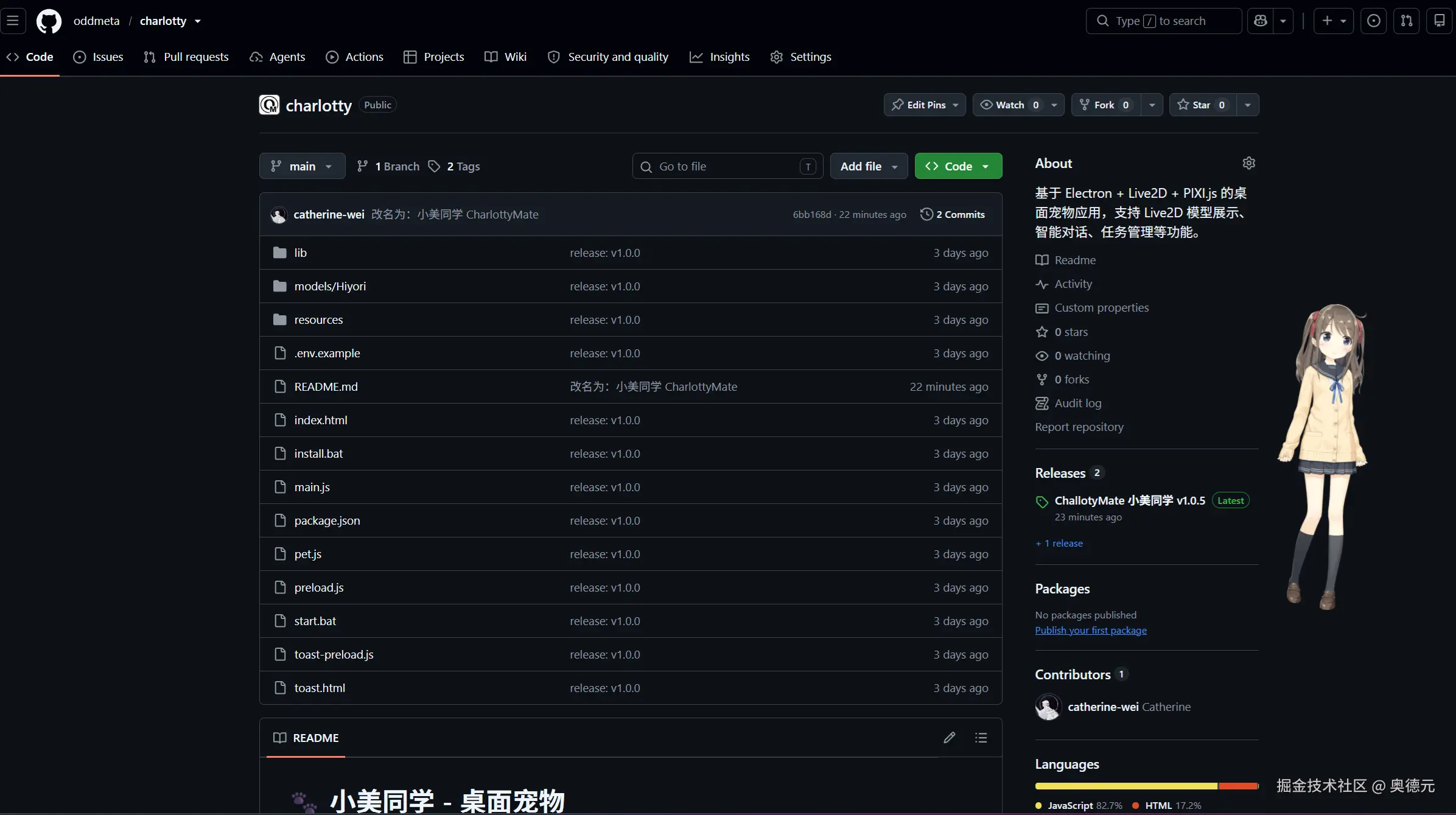
Task: Focus the Go to file search field
Action: point(728,166)
